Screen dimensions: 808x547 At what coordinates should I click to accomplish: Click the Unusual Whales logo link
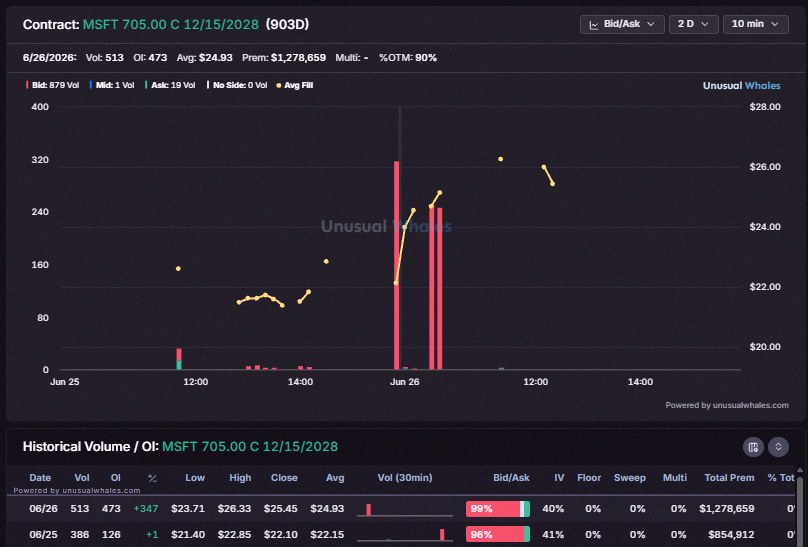click(x=742, y=86)
